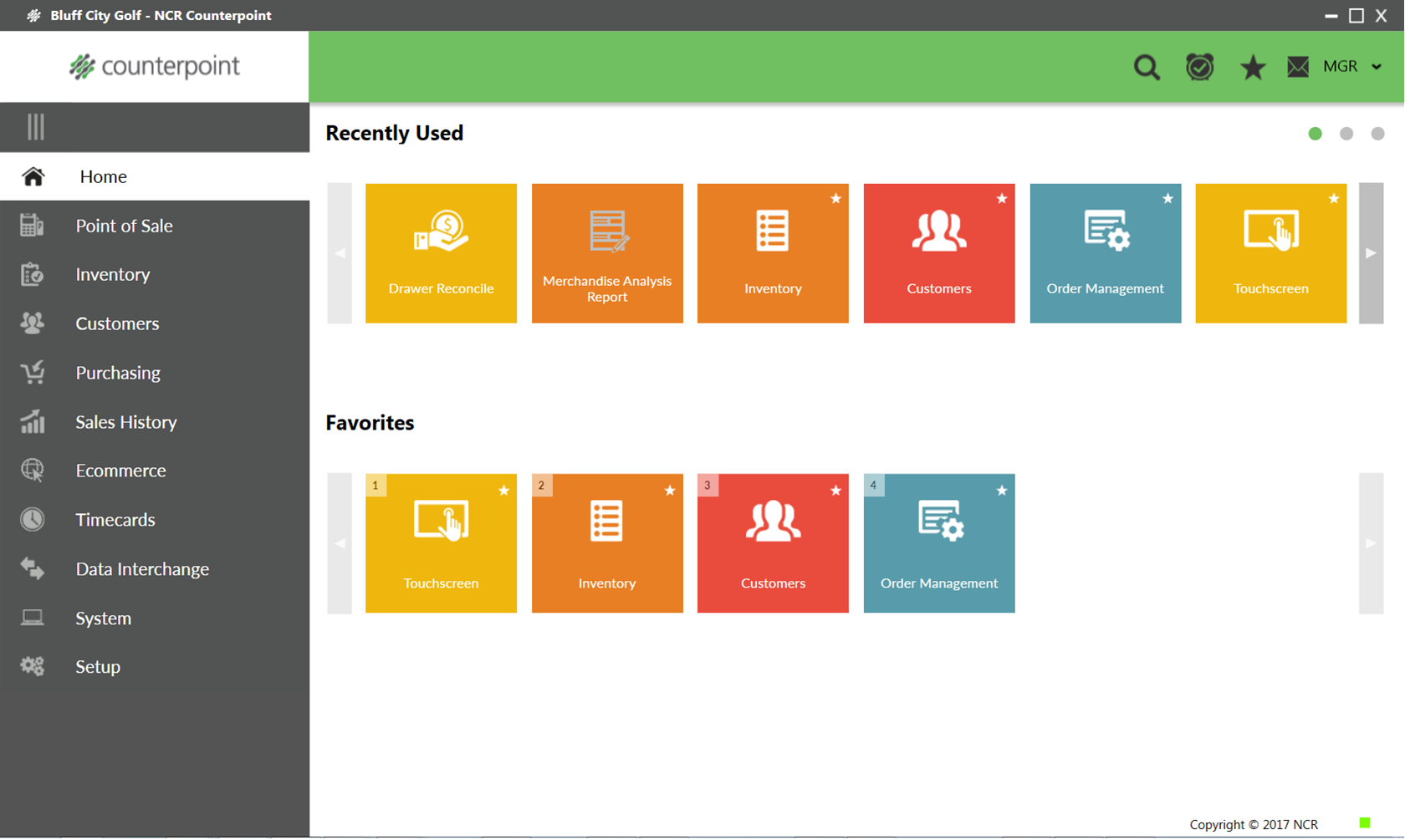The height and width of the screenshot is (840, 1405).
Task: Launch Order Management from Favorites
Action: (938, 543)
